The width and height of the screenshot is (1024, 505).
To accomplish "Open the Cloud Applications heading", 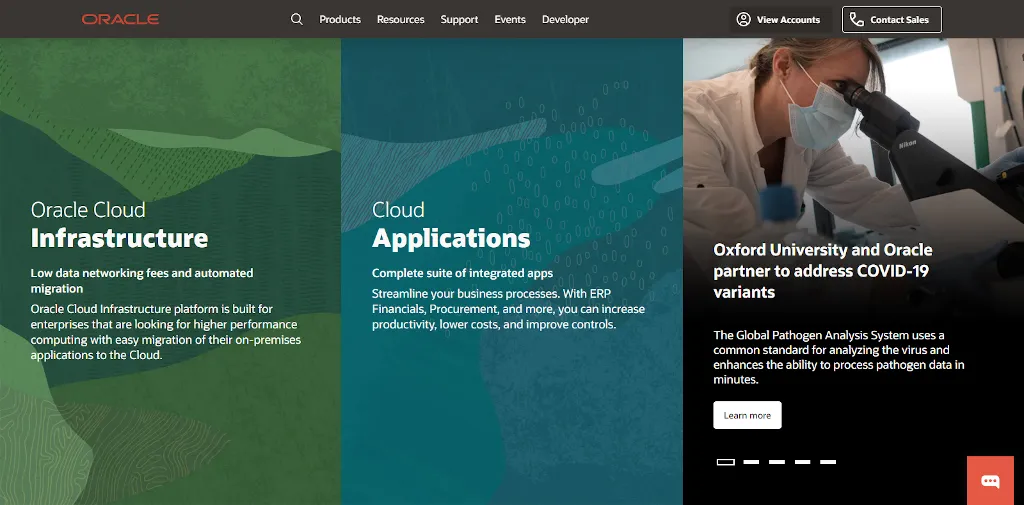I will [x=451, y=225].
